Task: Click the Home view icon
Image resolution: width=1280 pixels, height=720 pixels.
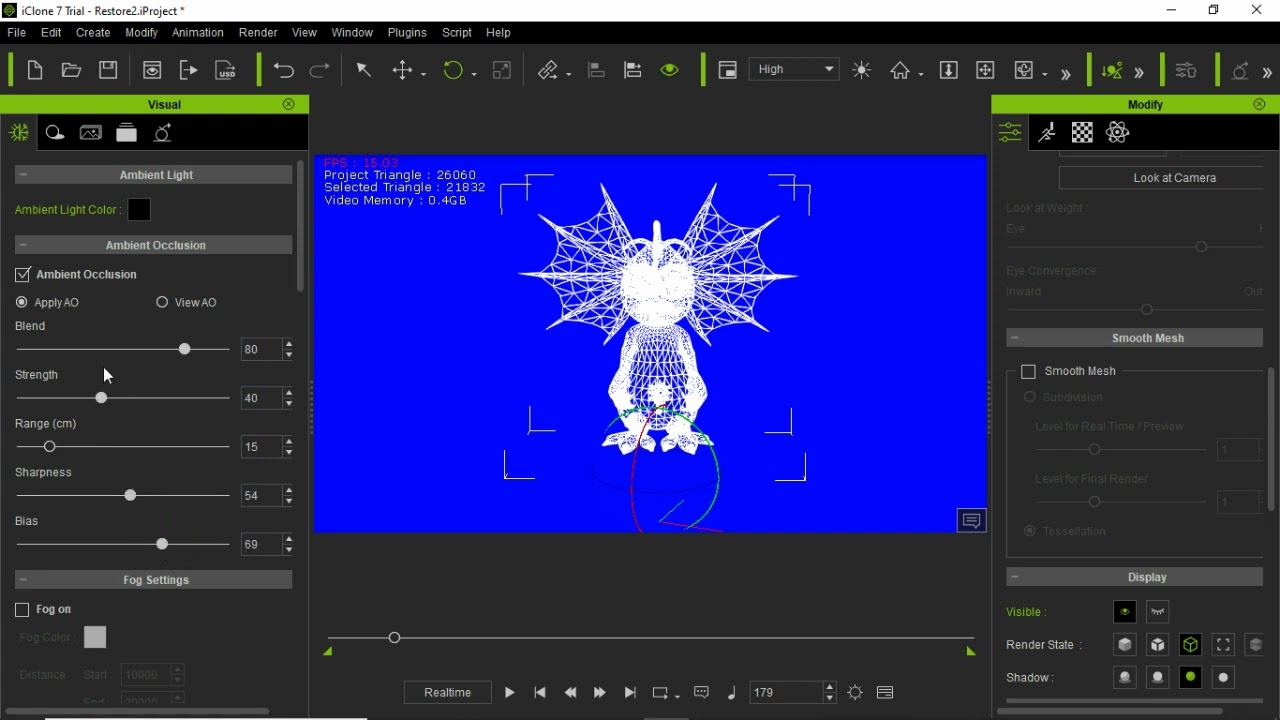Action: (x=900, y=70)
